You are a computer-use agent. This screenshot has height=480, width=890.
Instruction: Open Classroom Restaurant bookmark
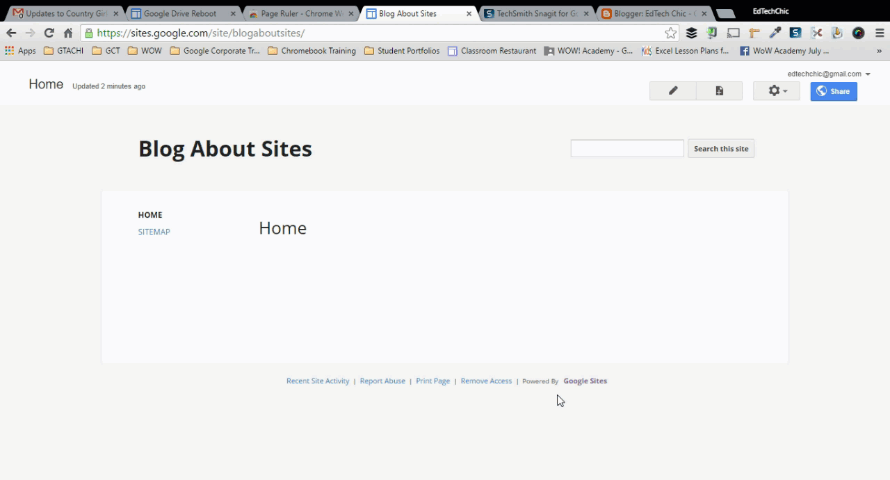pos(492,50)
